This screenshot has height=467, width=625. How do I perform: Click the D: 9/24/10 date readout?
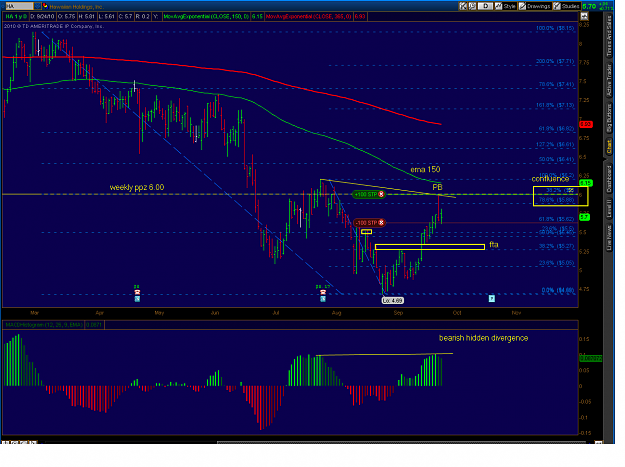pos(42,16)
